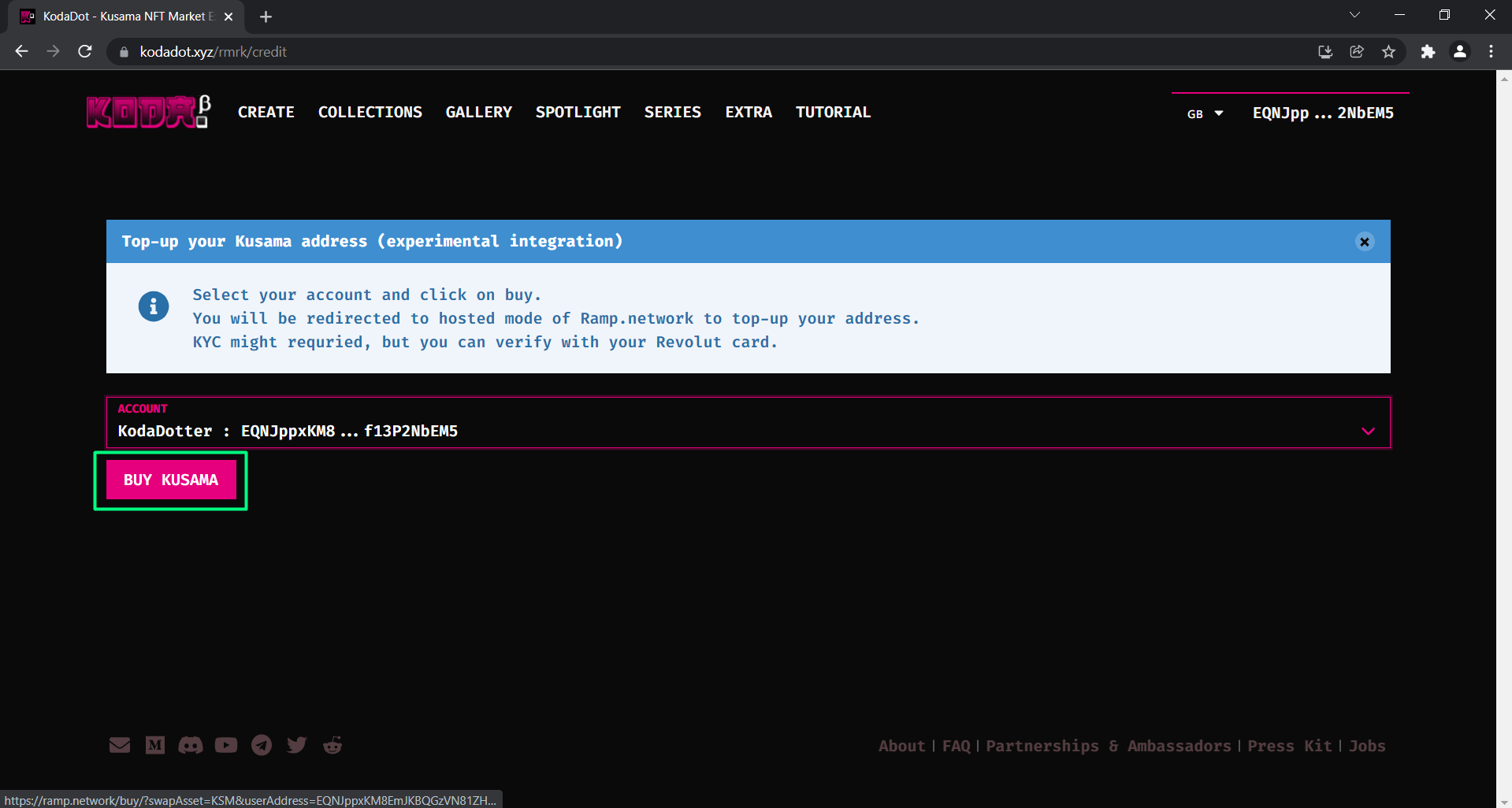Click the browser address bar URL
Screen dimensions: 1512x808
(x=213, y=52)
